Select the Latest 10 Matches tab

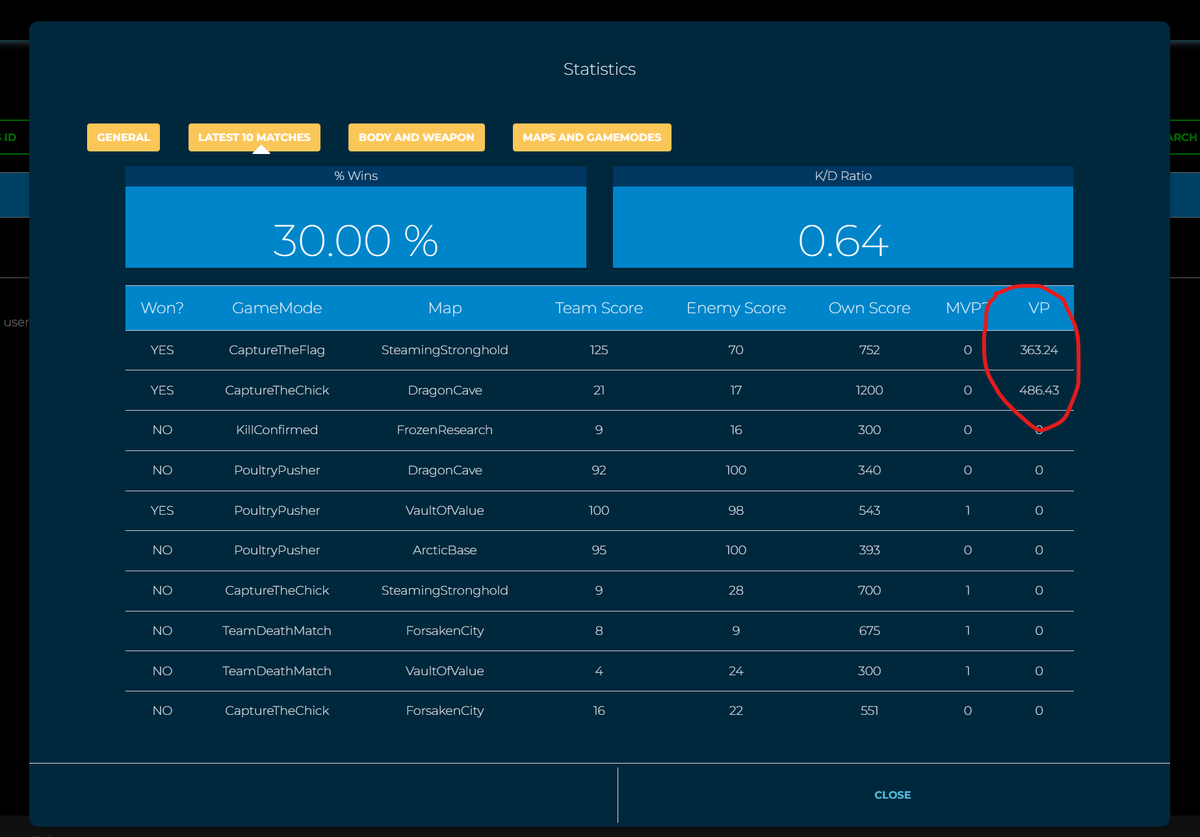(x=254, y=137)
